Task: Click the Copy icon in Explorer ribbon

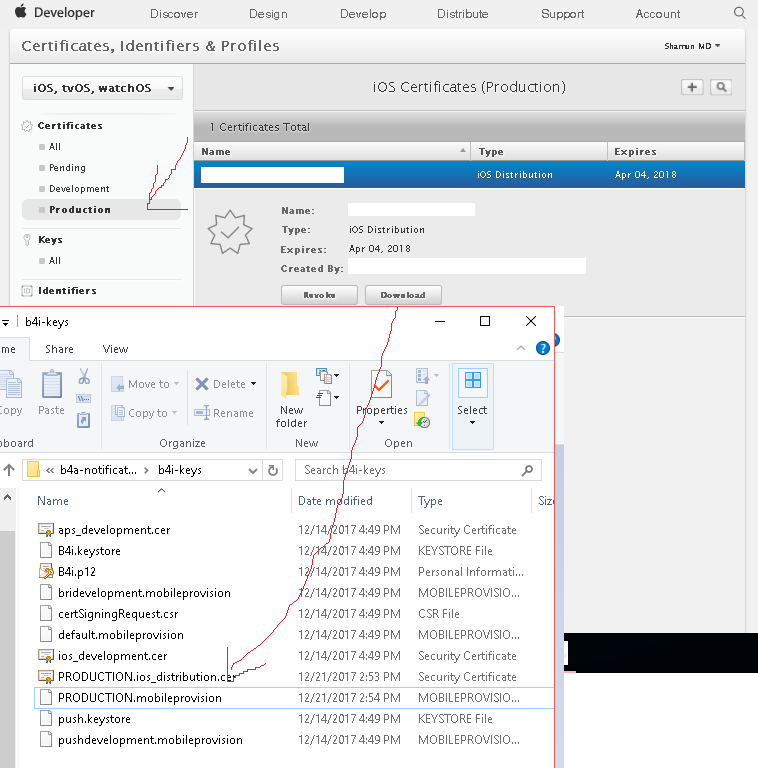Action: point(11,384)
